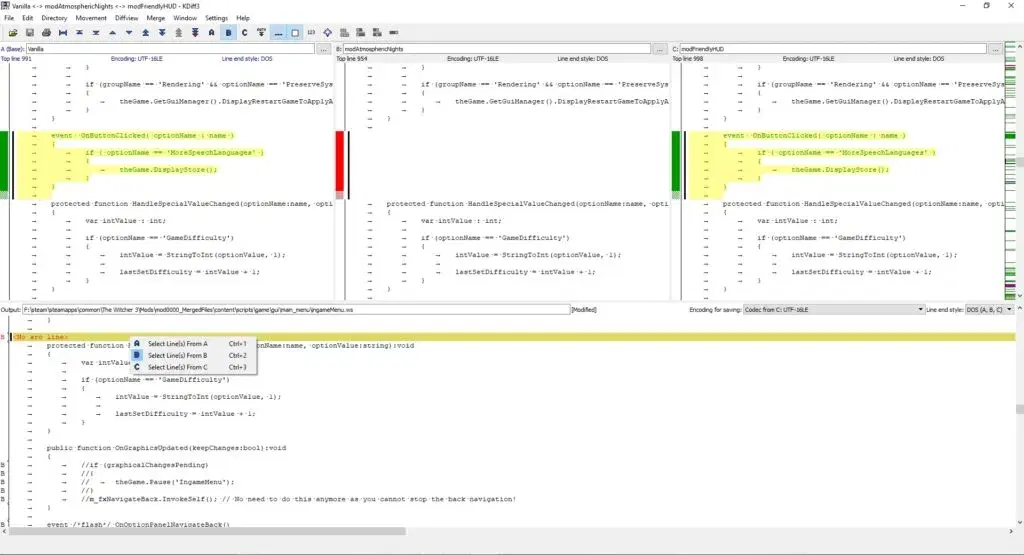Open the Movement menu
Image resolution: width=1024 pixels, height=555 pixels.
(91, 18)
